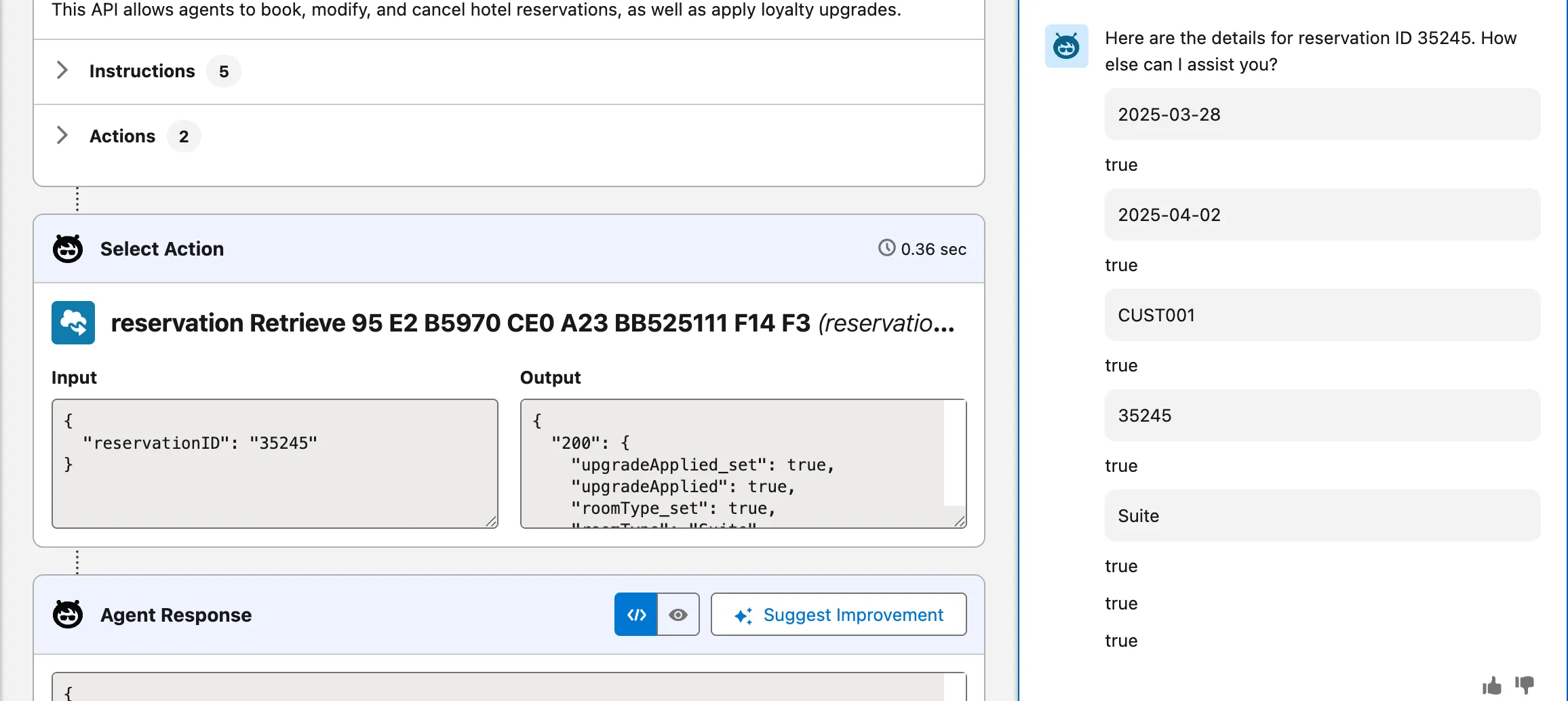Click the agent avatar in chat message
This screenshot has width=1568, height=701.
tap(1065, 47)
